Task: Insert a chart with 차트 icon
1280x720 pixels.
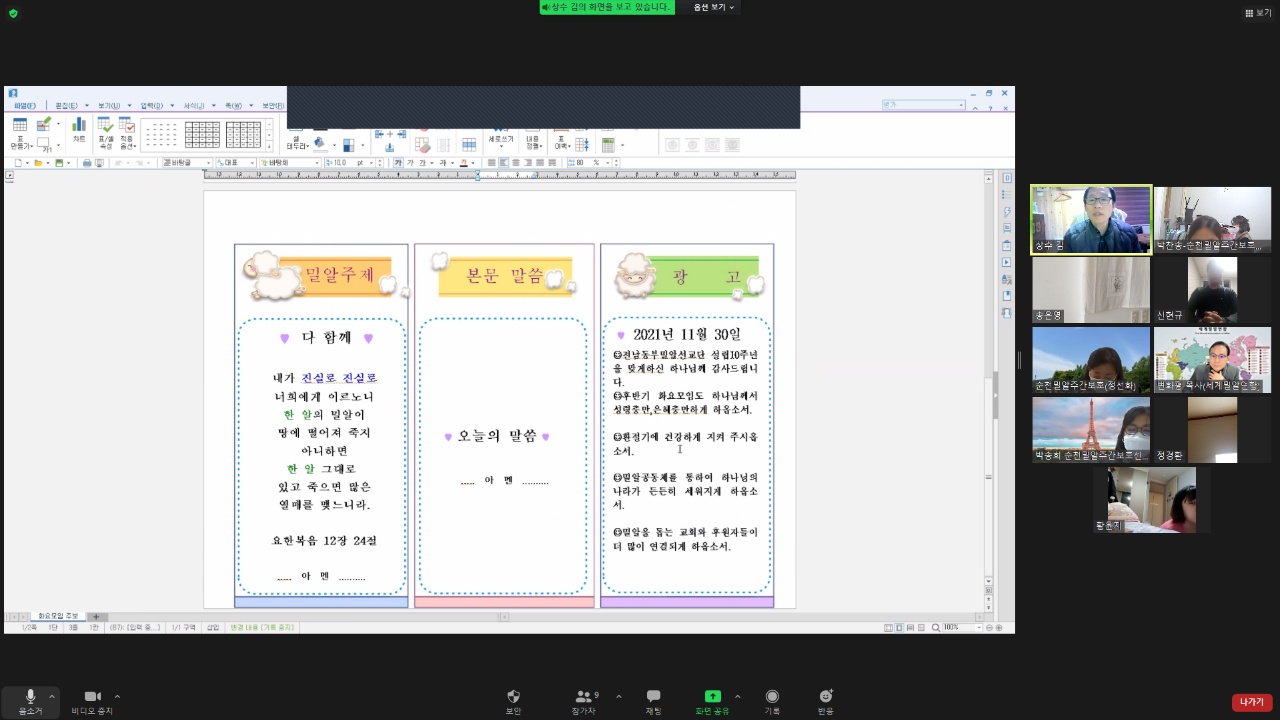Action: click(79, 130)
